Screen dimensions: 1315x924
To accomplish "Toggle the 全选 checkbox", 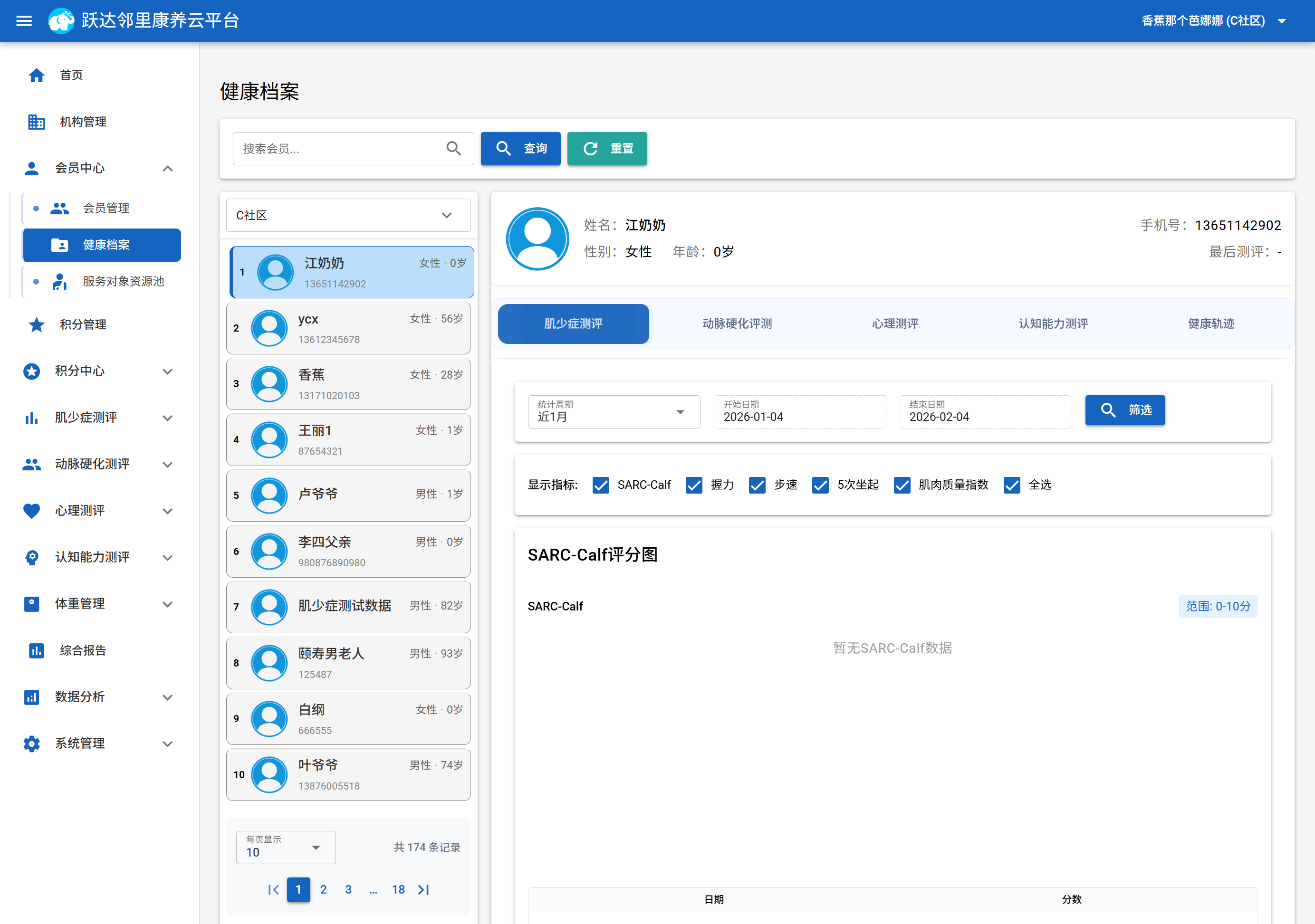I will click(x=1012, y=486).
